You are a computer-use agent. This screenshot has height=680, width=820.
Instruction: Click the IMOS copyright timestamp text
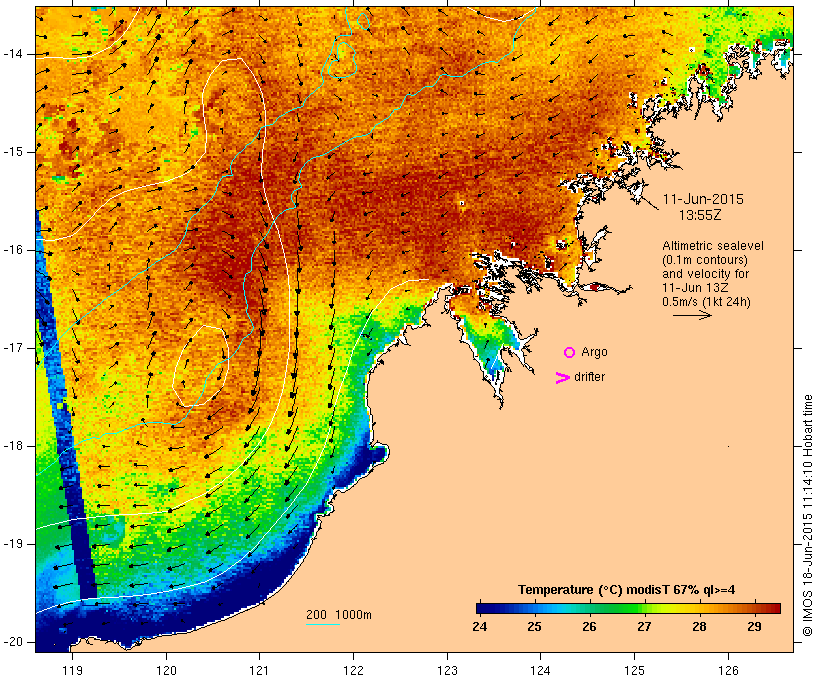(808, 515)
